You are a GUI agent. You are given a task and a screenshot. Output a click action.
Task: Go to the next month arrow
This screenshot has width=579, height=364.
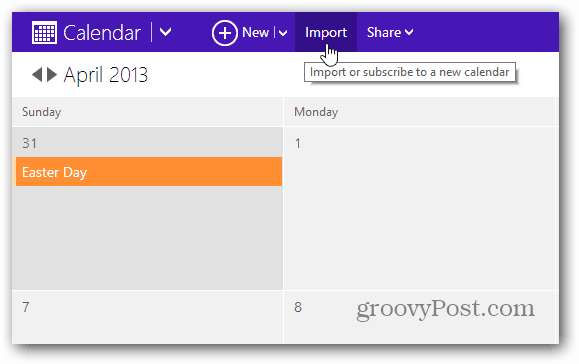coord(52,75)
